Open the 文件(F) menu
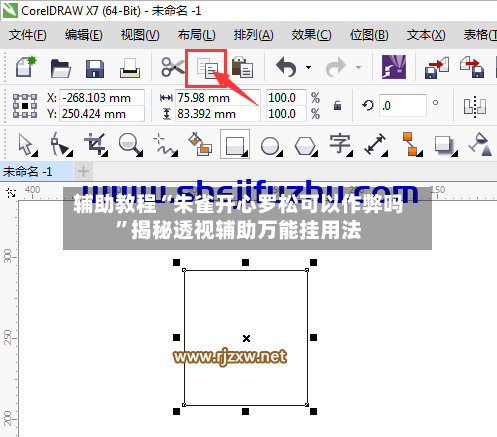Screen dimensions: 497x437 (27, 35)
